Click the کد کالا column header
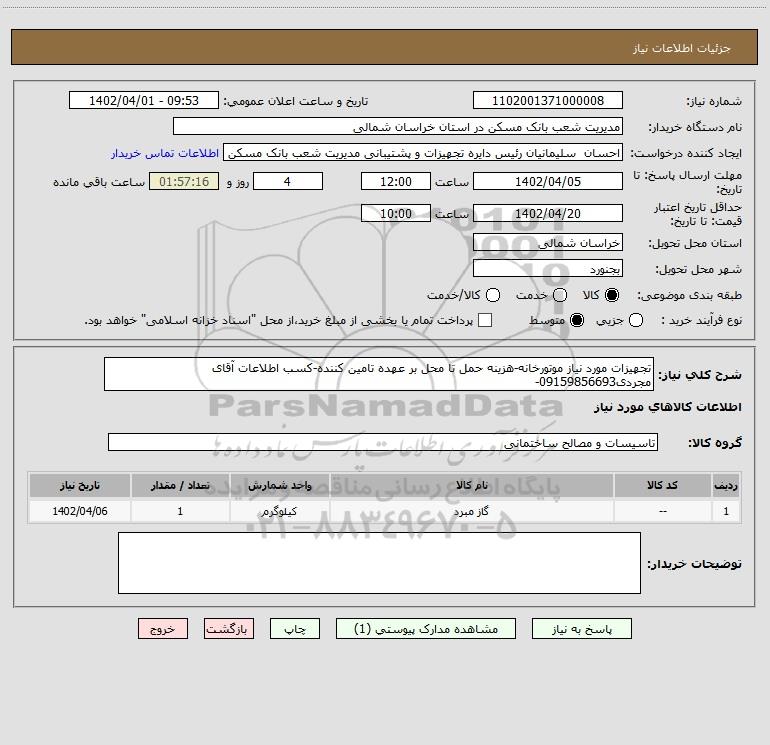This screenshot has height=745, width=770. click(x=662, y=485)
